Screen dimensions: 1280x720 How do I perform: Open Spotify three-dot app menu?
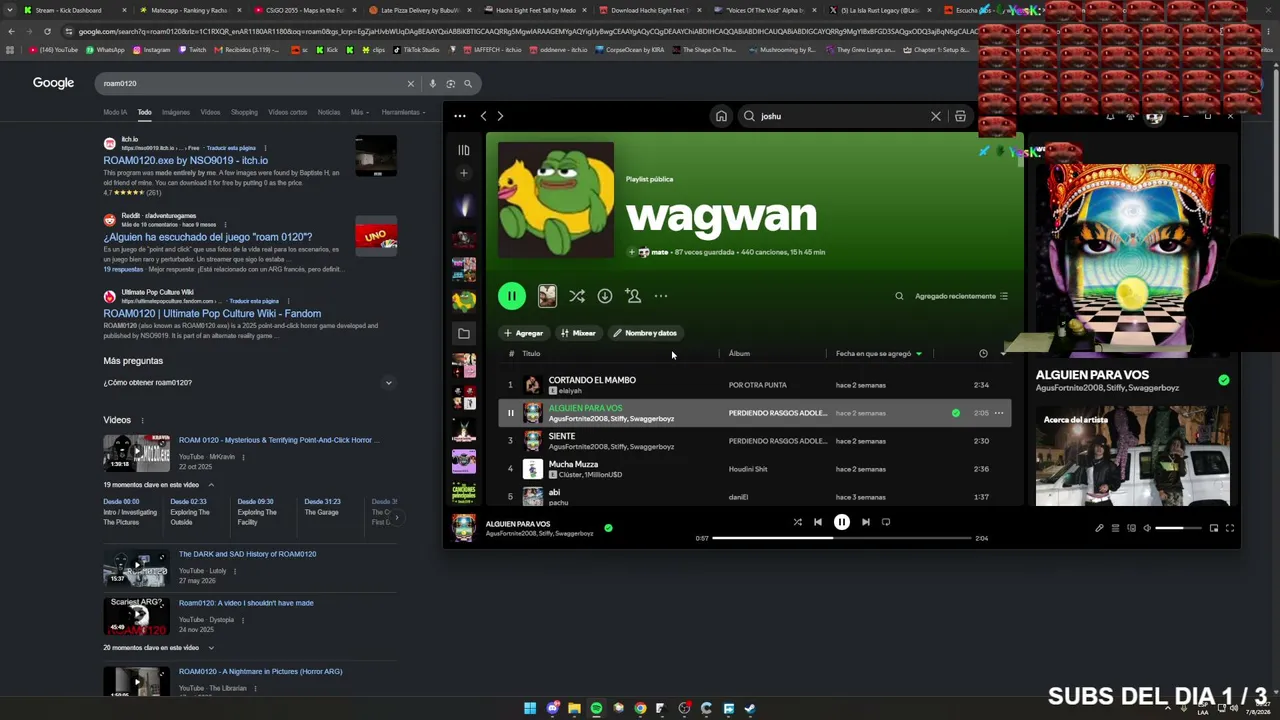pyautogui.click(x=460, y=116)
